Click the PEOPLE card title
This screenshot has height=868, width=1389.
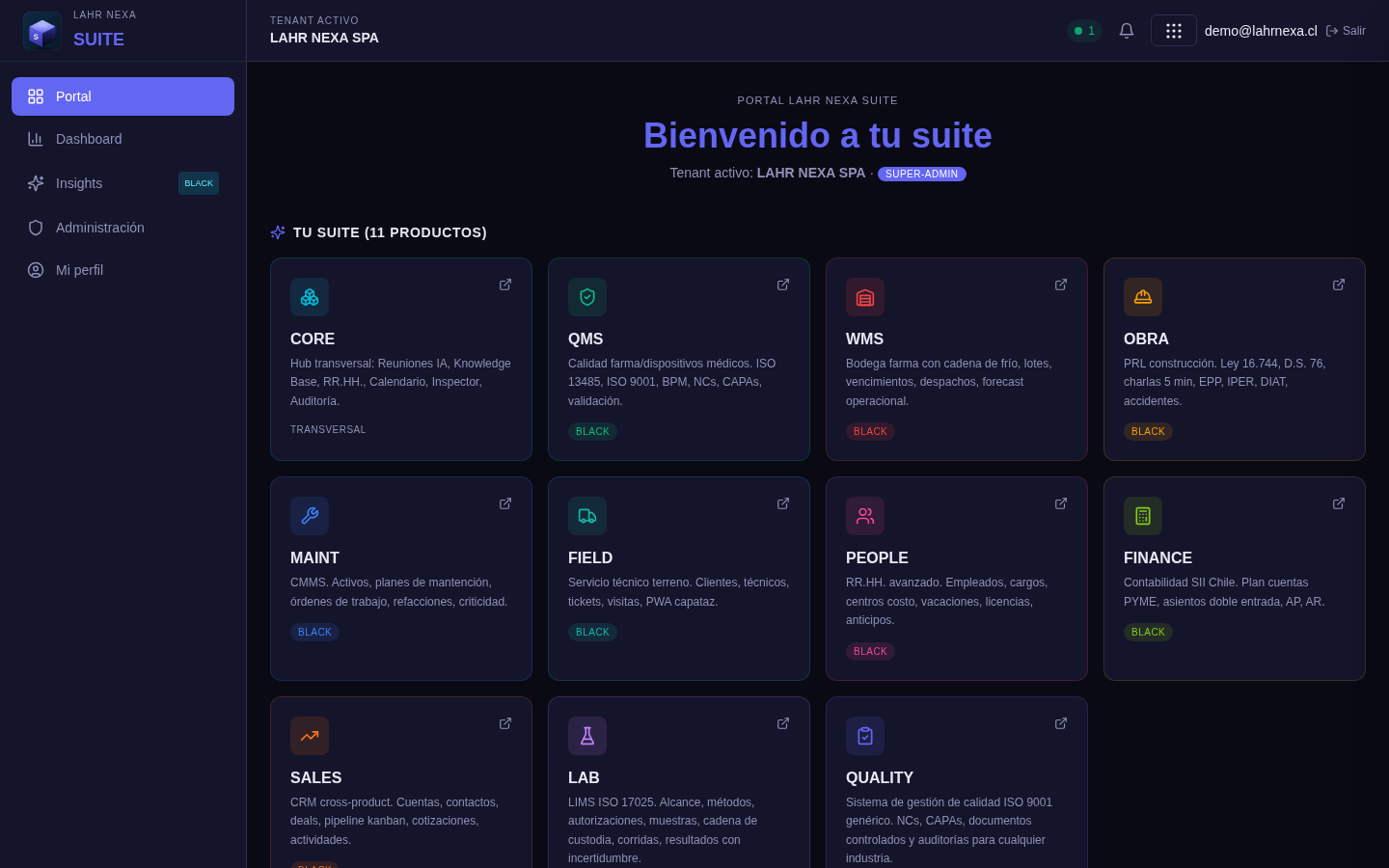click(877, 558)
